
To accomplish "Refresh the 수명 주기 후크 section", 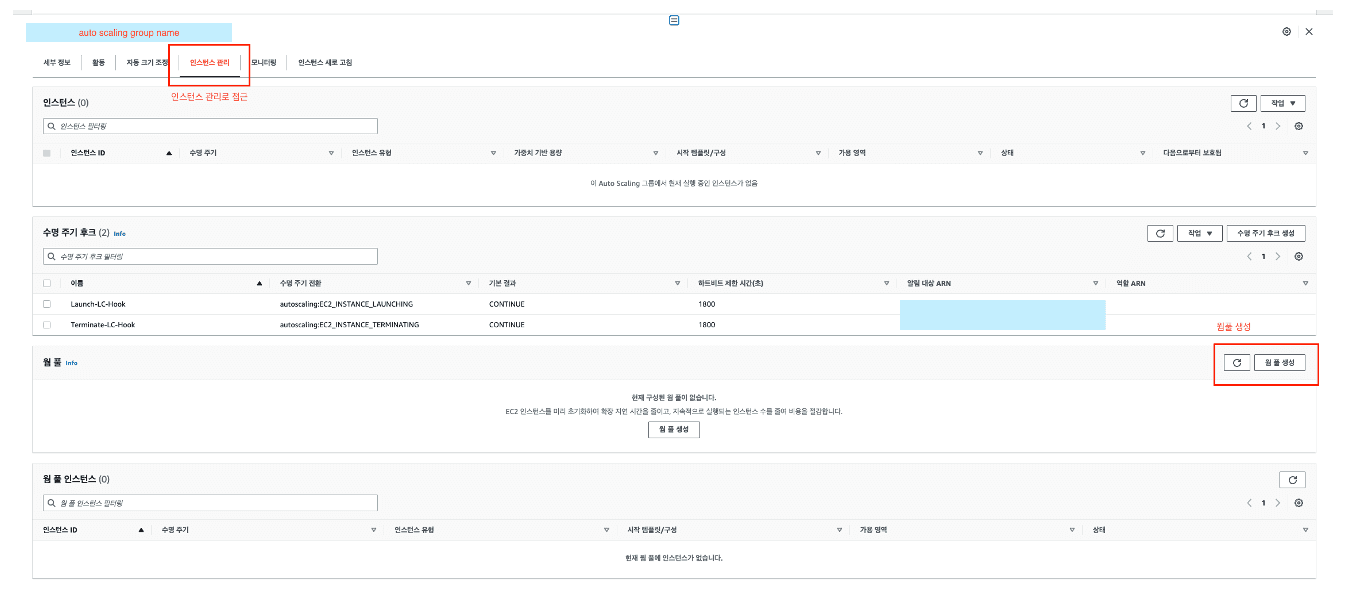I will (1160, 233).
